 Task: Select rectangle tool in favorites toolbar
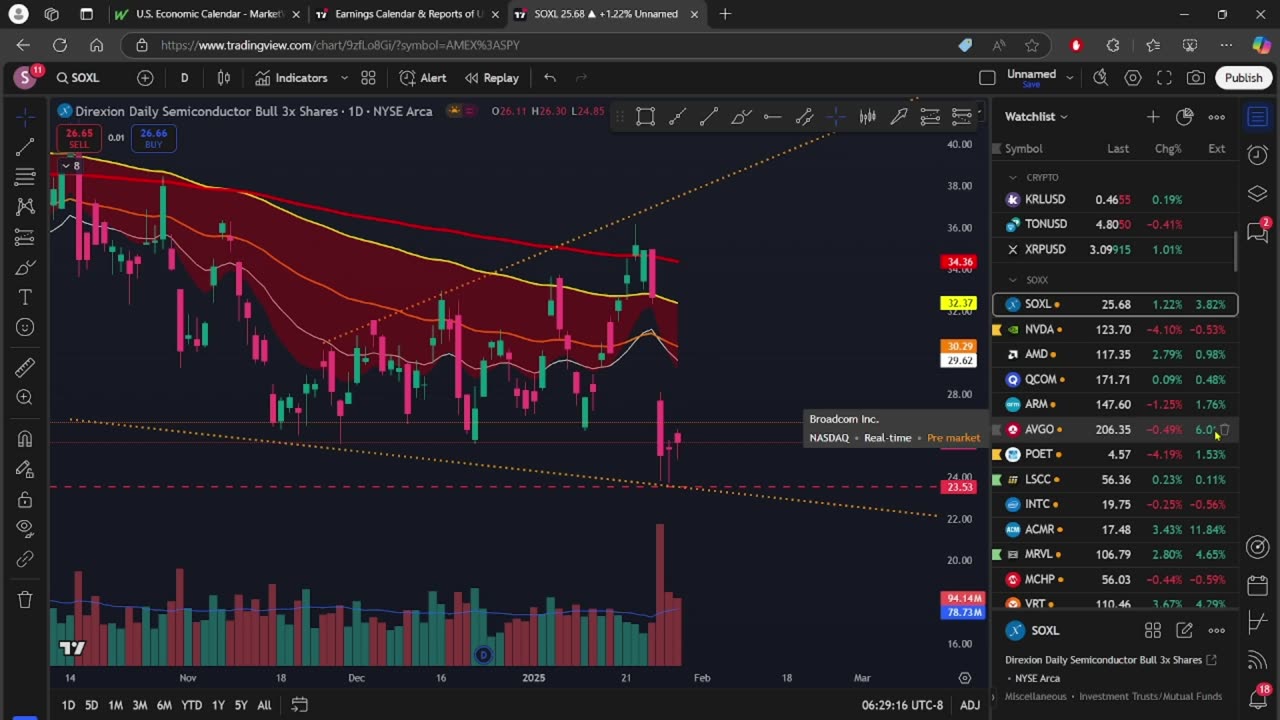coord(646,117)
